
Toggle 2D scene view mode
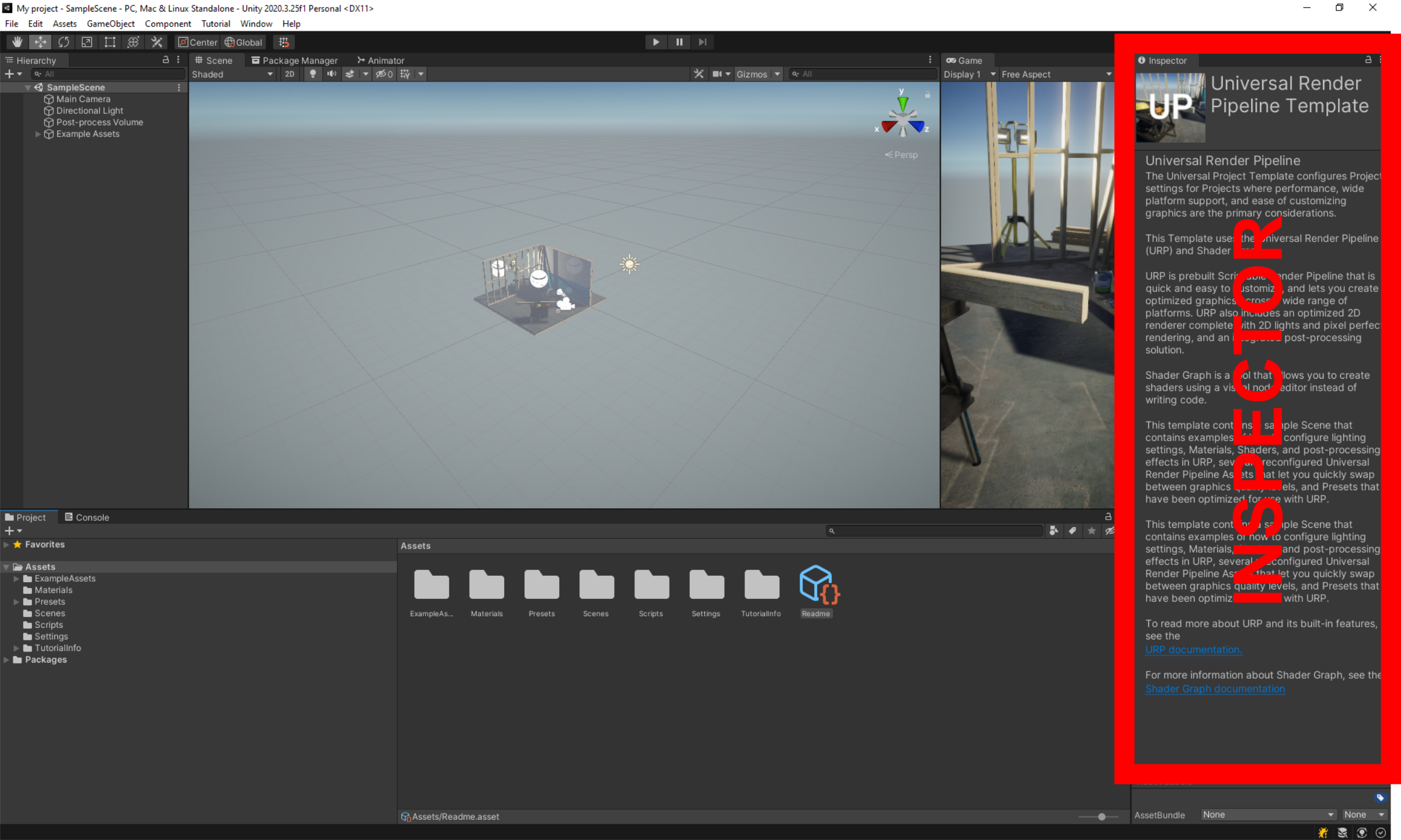point(289,74)
